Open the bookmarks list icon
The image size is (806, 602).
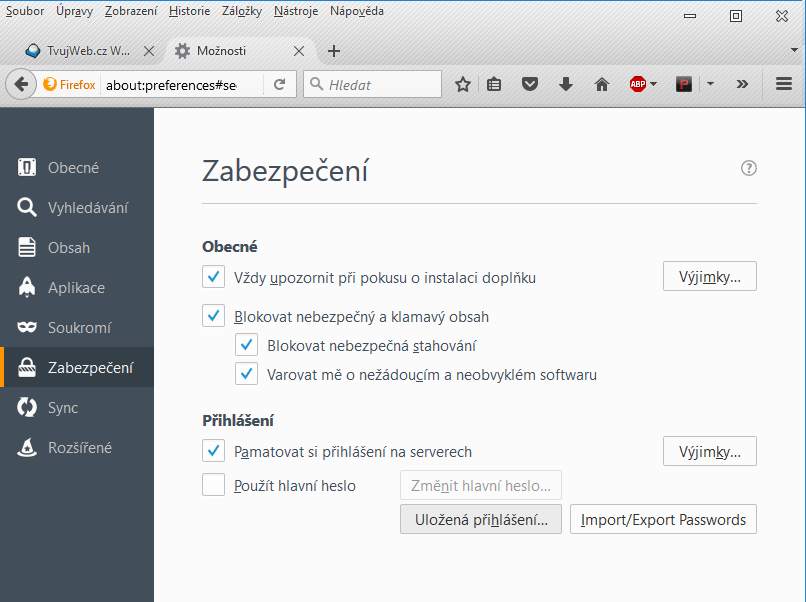click(494, 85)
